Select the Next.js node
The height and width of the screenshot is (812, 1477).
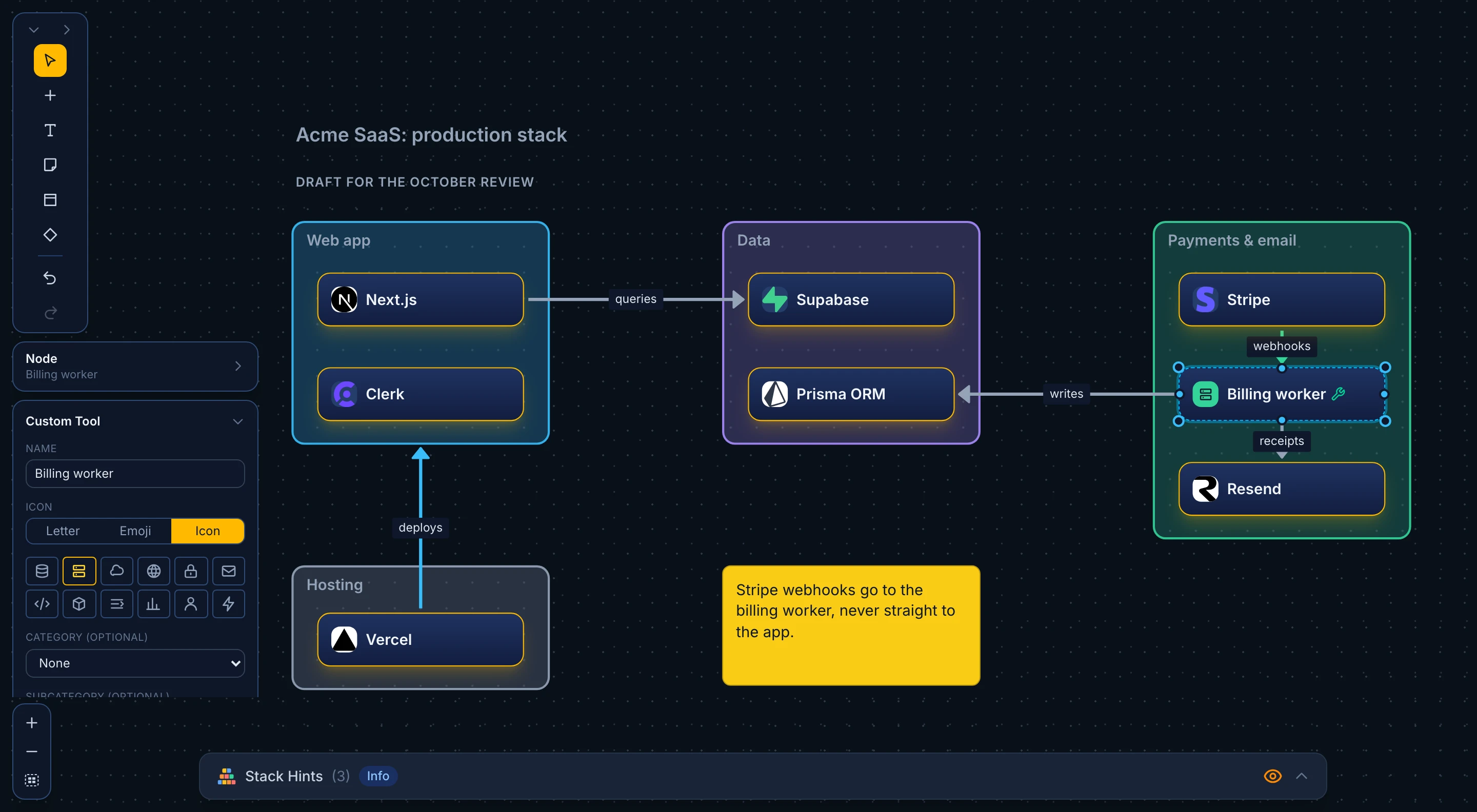421,299
